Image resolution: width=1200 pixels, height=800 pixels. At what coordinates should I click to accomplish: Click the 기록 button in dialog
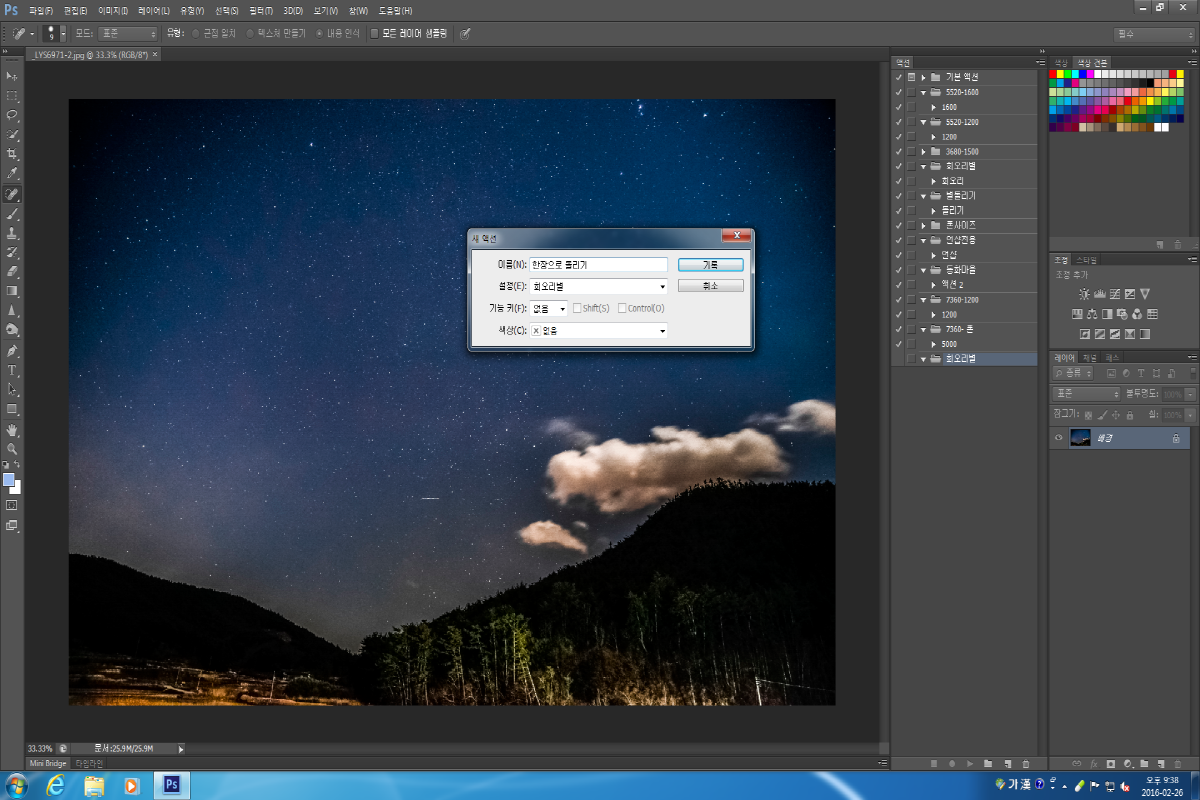710,265
